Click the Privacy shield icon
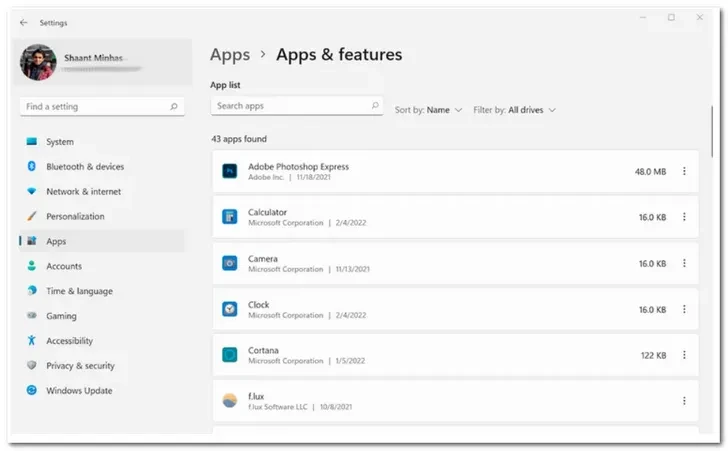 coord(32,365)
